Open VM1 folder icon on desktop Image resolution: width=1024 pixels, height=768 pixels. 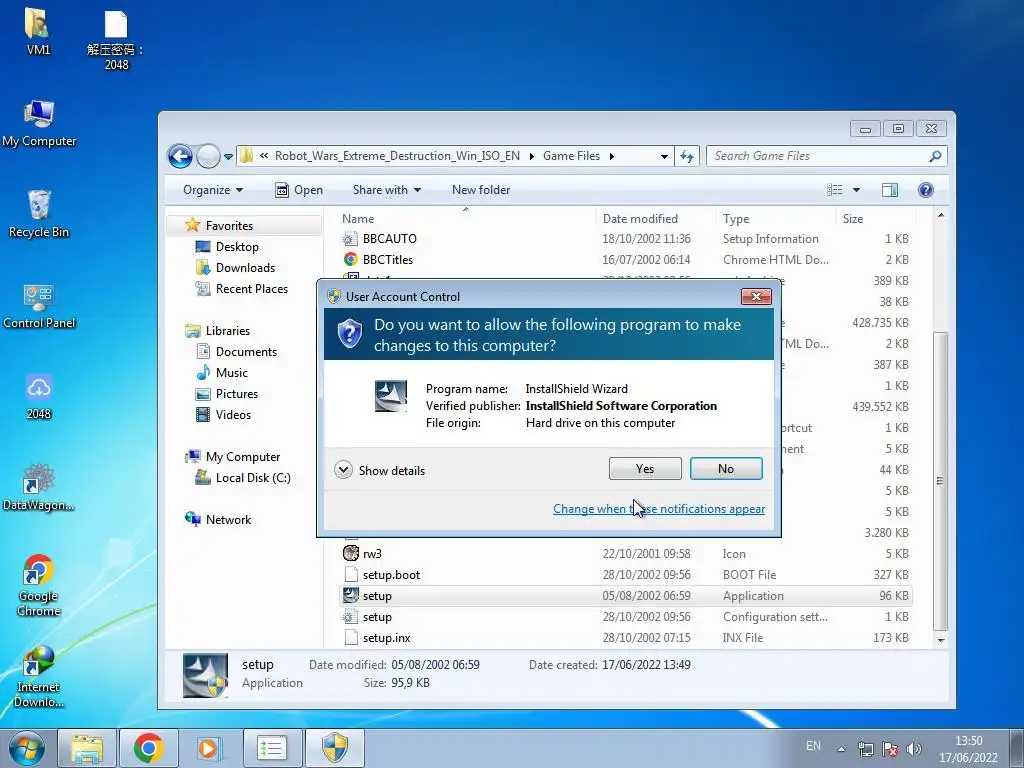(38, 31)
